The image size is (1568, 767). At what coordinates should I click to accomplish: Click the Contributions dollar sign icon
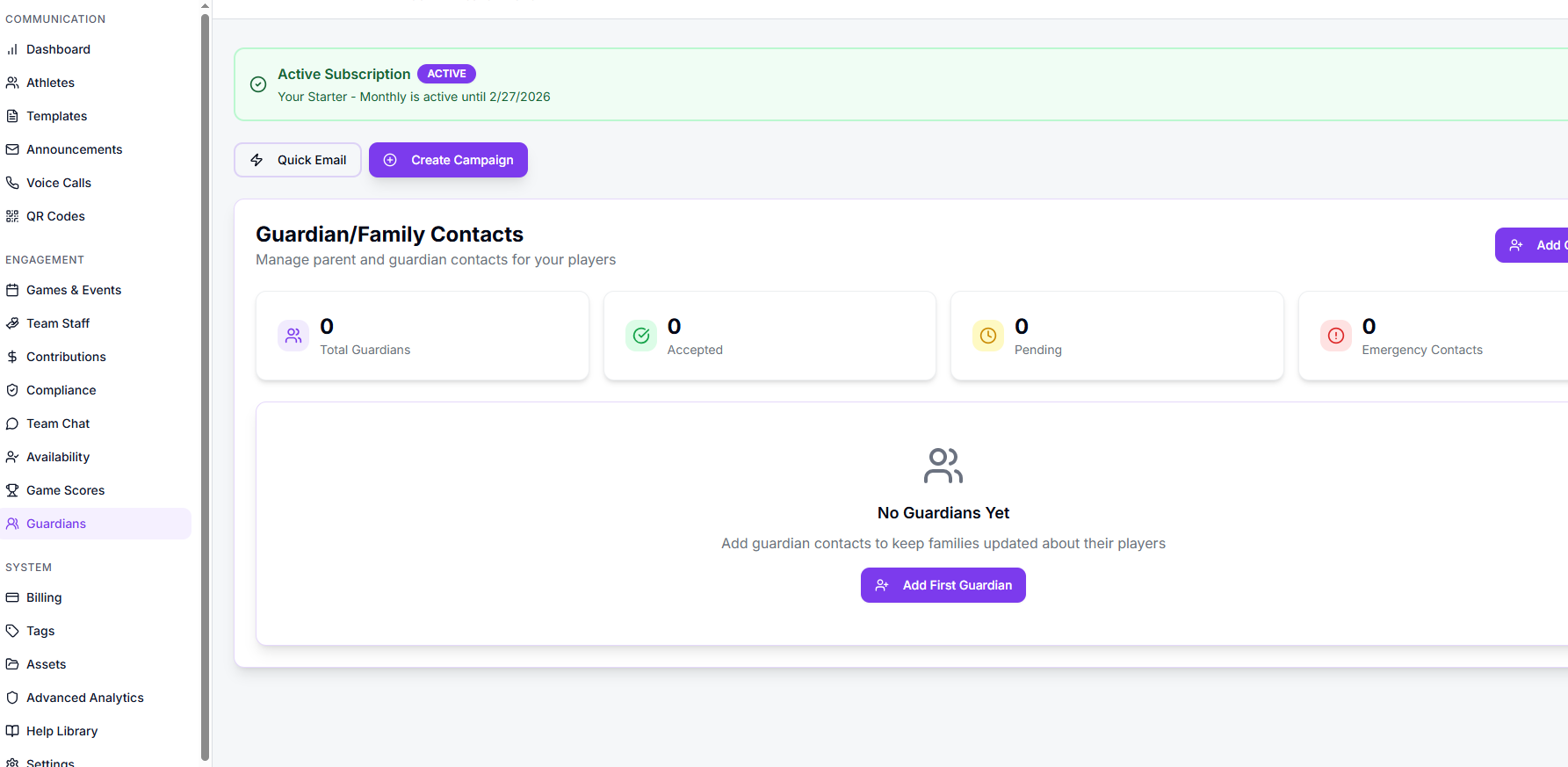point(12,357)
